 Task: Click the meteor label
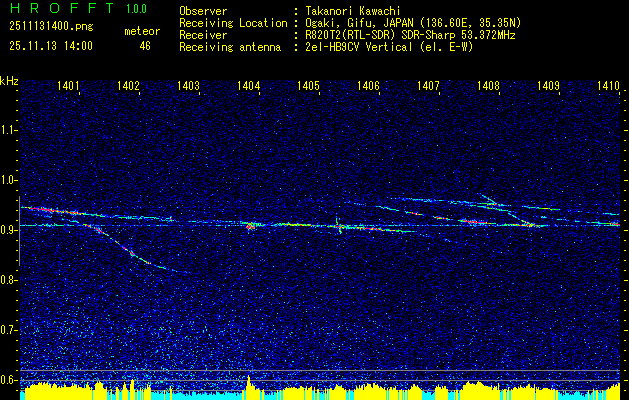(142, 31)
